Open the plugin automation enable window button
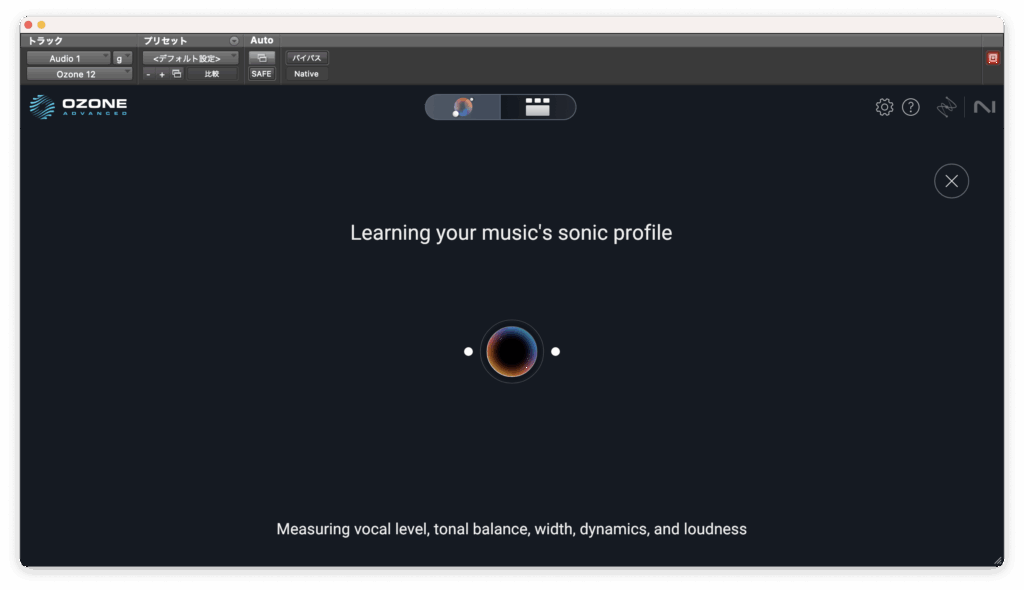 pos(261,58)
